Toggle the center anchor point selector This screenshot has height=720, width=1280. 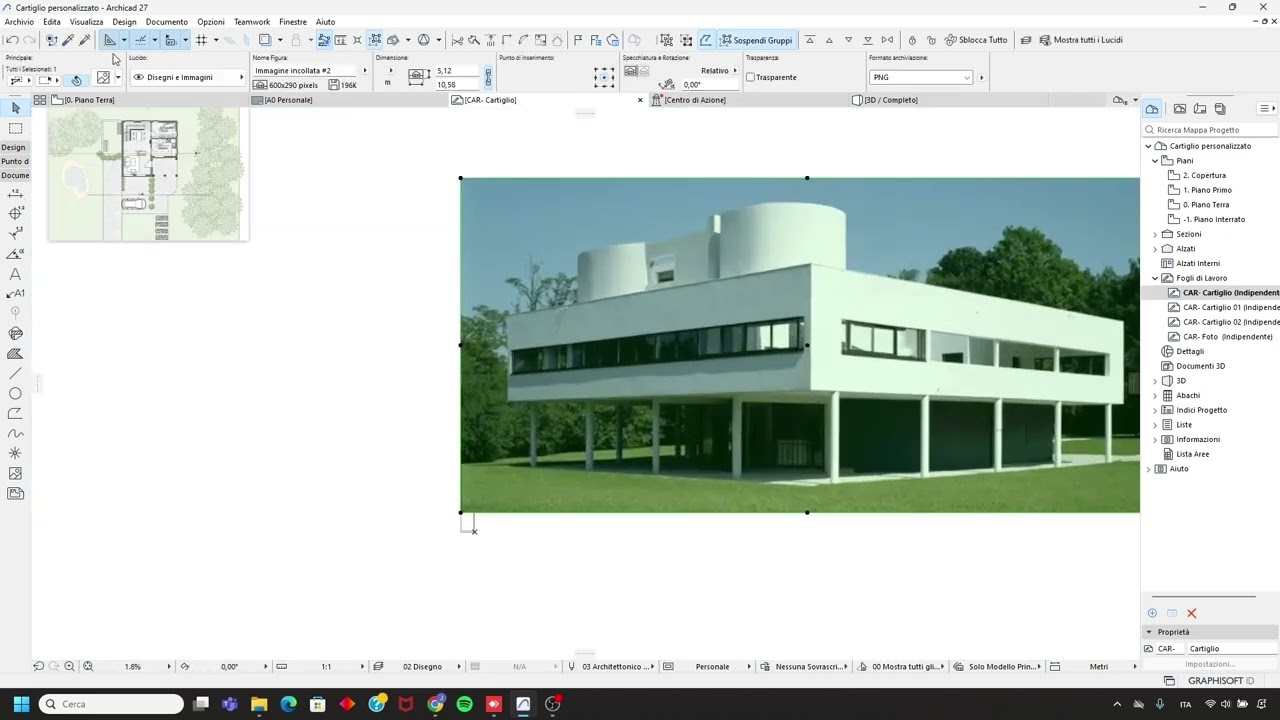[604, 78]
